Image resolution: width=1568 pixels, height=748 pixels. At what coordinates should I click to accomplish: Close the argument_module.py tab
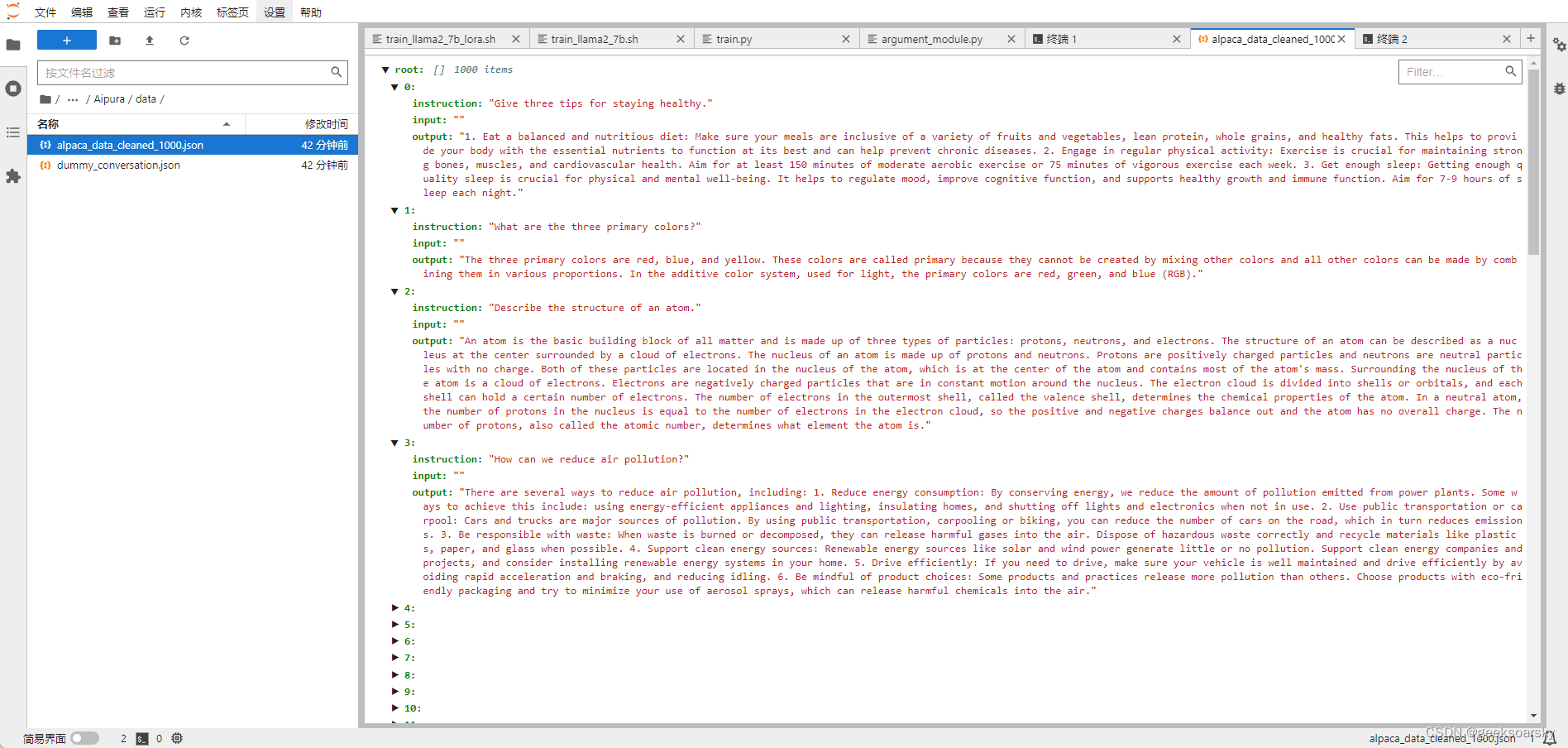[1011, 39]
